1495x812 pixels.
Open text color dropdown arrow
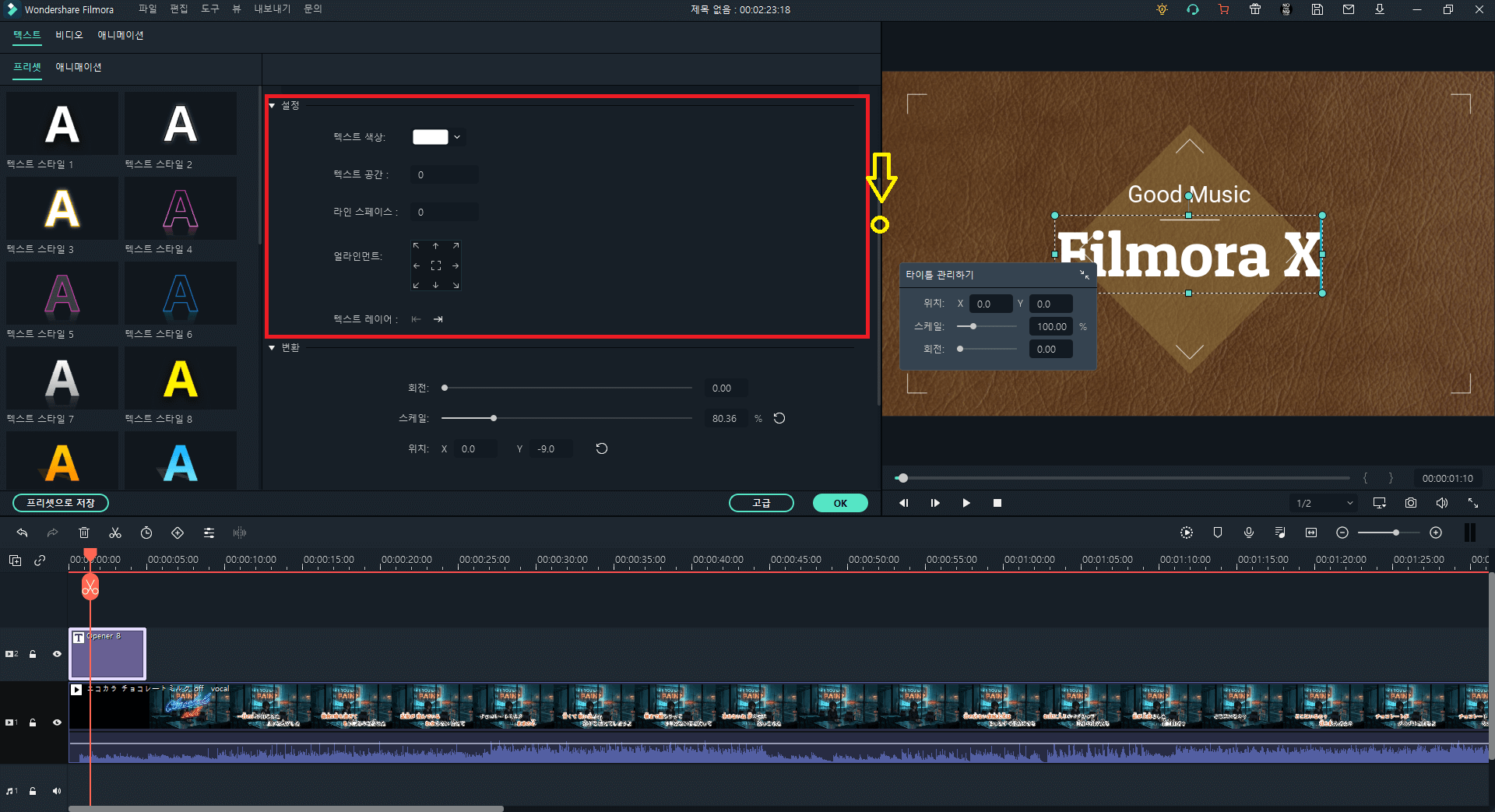coord(457,137)
